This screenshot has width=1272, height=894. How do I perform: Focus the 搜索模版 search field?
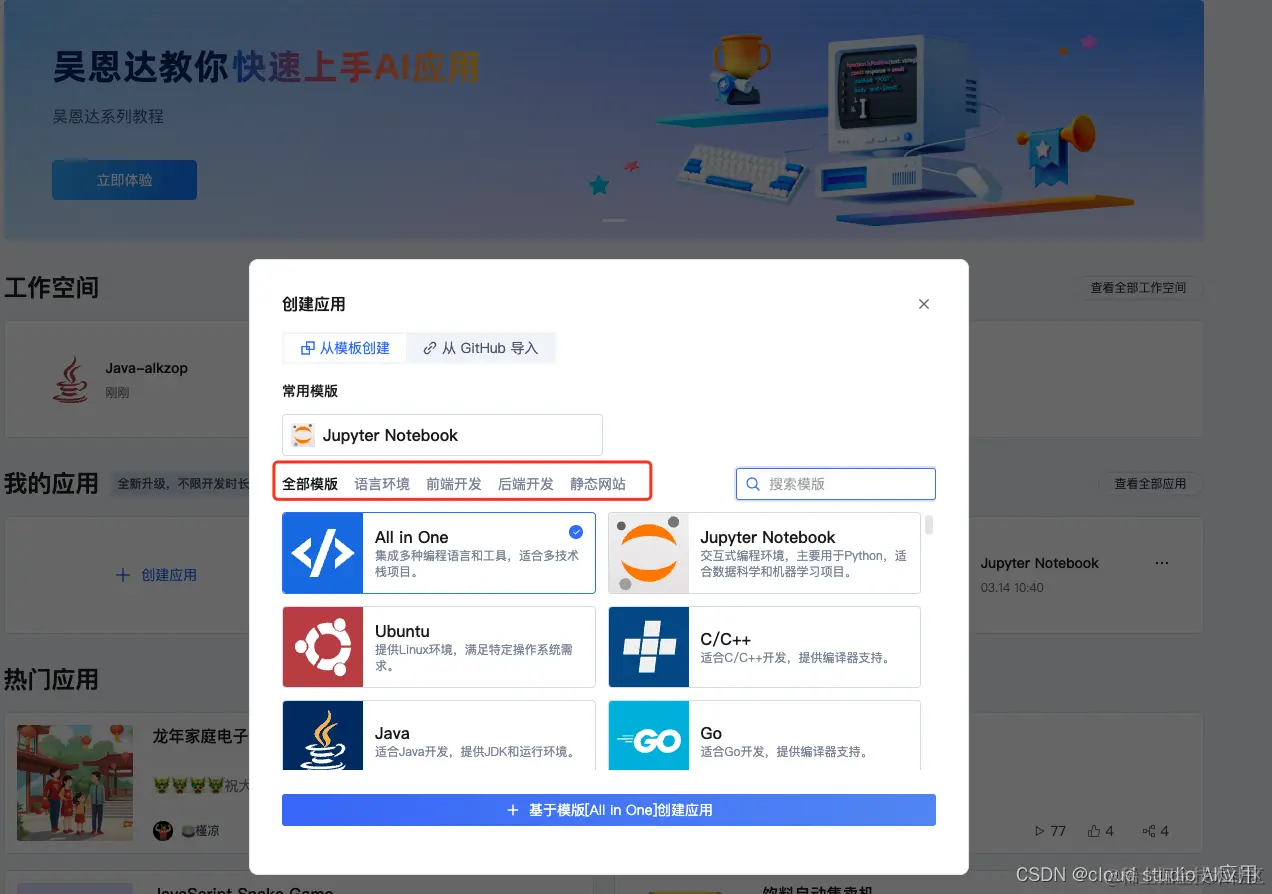[x=836, y=484]
